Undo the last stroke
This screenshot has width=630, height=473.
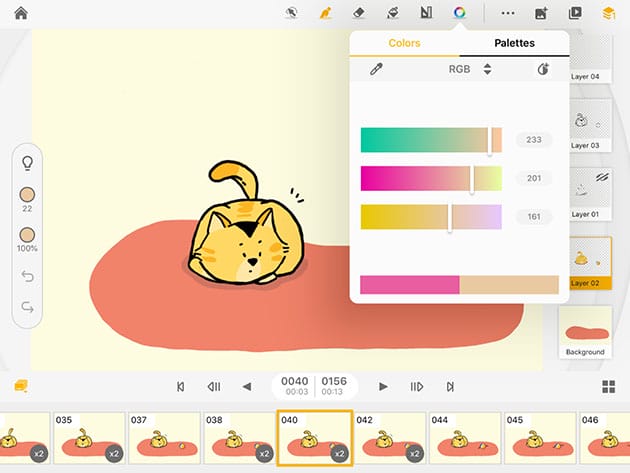[x=27, y=275]
